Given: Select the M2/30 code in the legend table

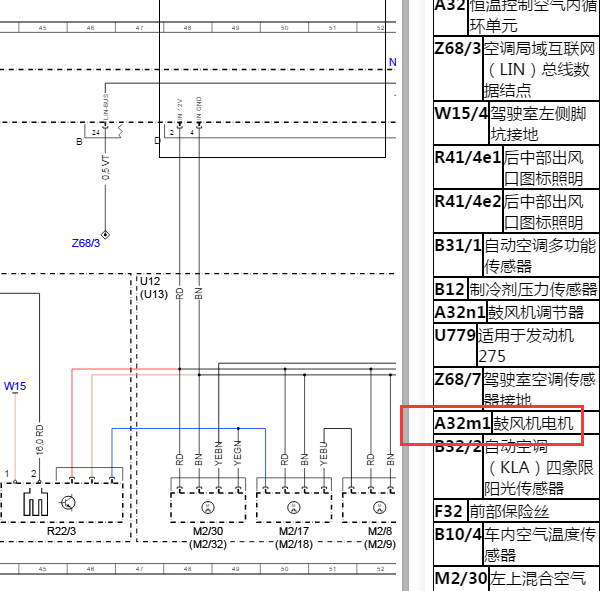Looking at the screenshot, I should click(461, 578).
